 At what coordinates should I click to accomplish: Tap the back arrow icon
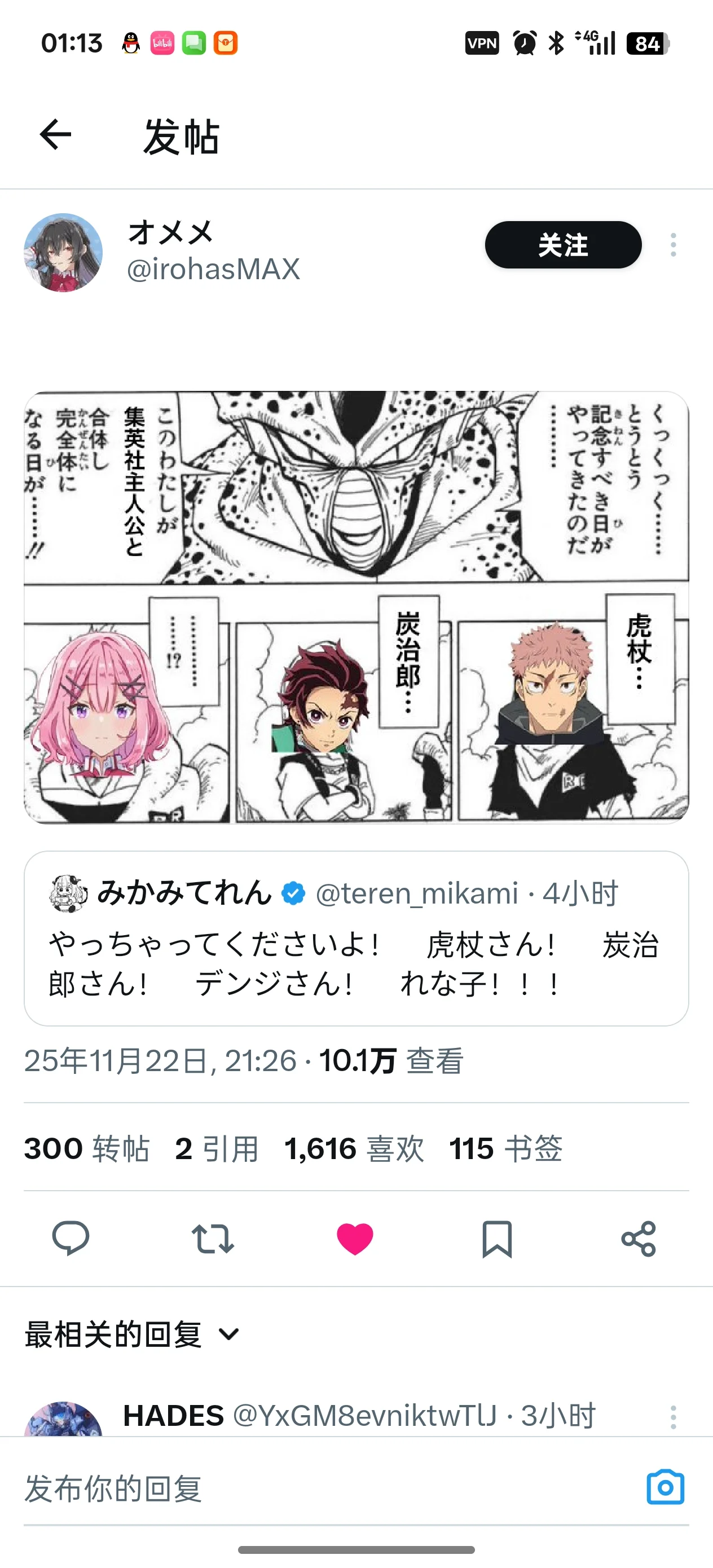point(55,135)
